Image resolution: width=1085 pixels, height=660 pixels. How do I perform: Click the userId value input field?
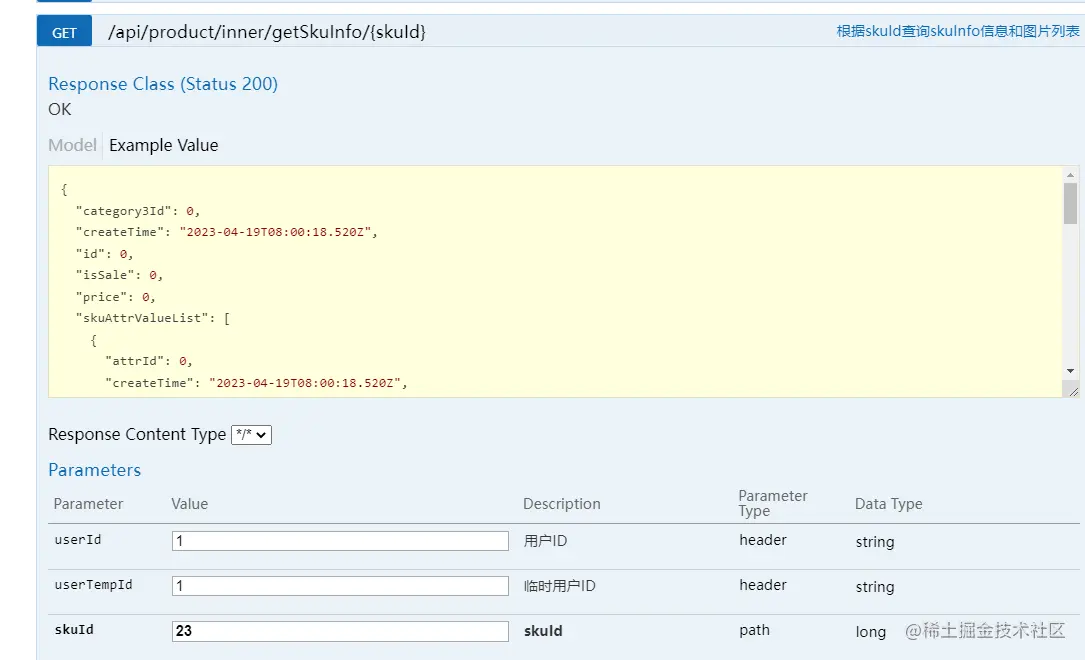(x=340, y=541)
